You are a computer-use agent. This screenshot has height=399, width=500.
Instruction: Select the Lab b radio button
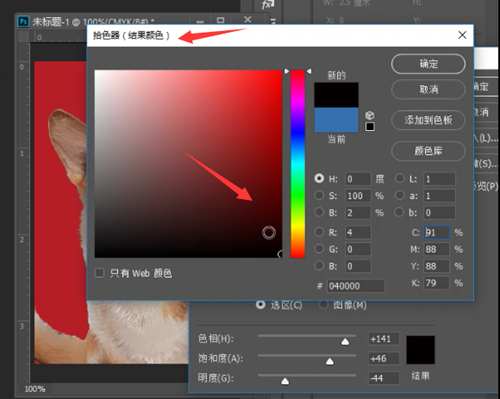tap(399, 212)
